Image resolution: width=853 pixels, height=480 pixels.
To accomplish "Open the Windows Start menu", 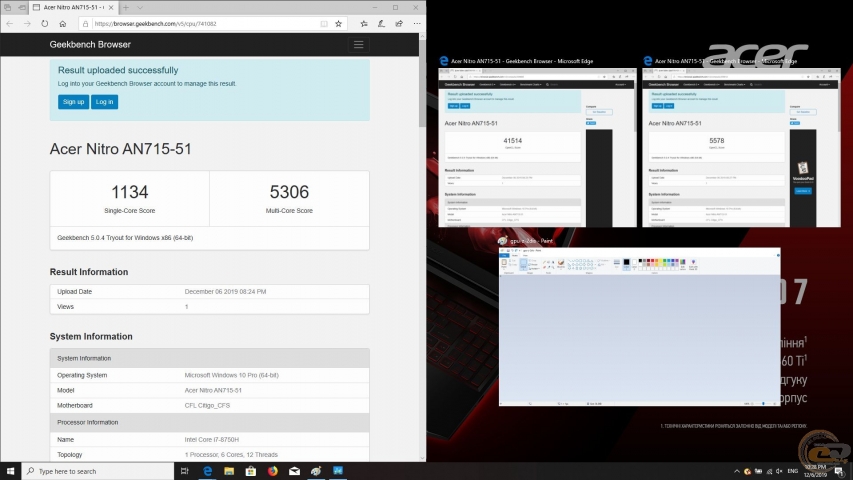I will click(10, 471).
